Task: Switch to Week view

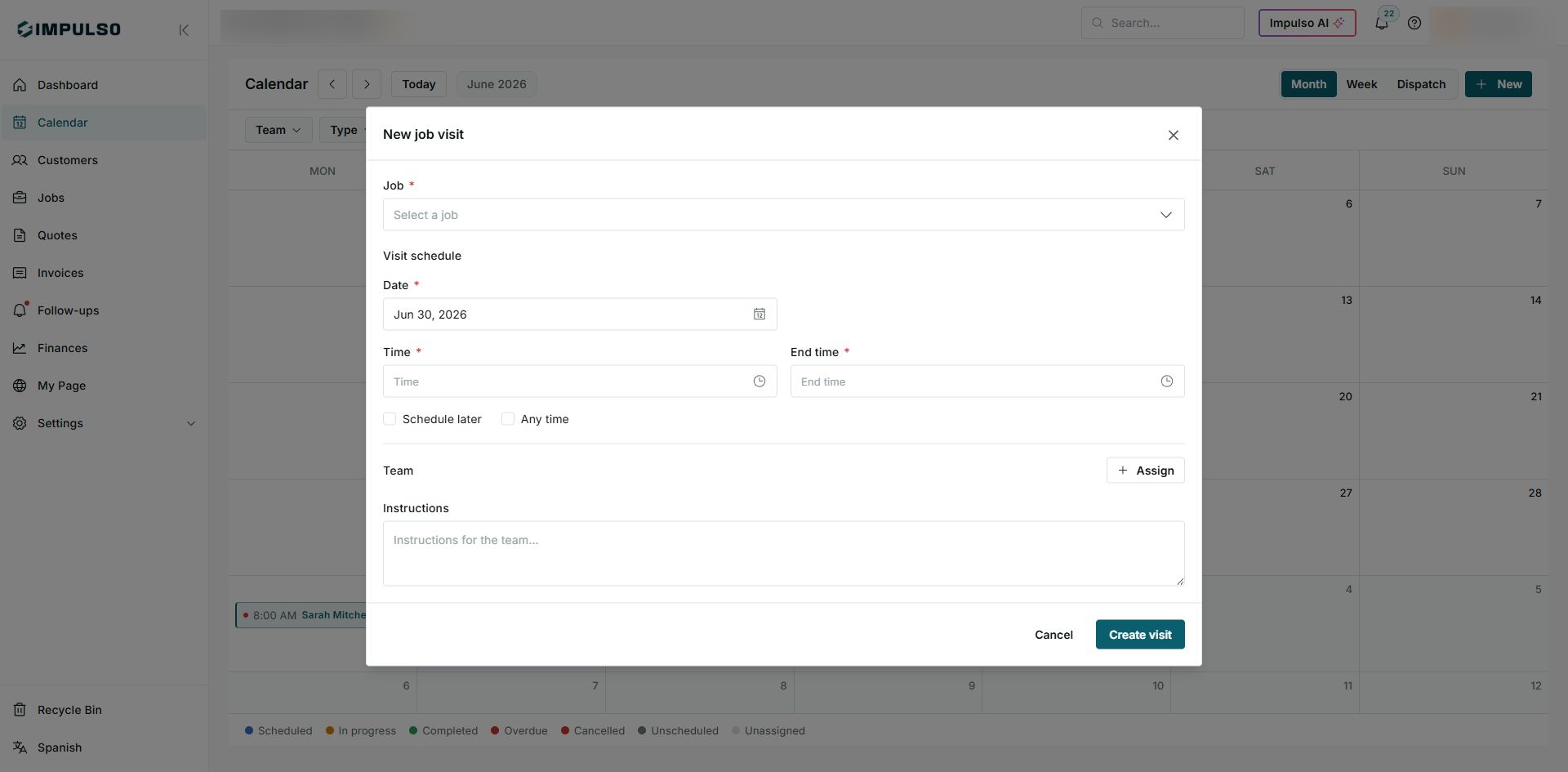Action: coord(1361,84)
